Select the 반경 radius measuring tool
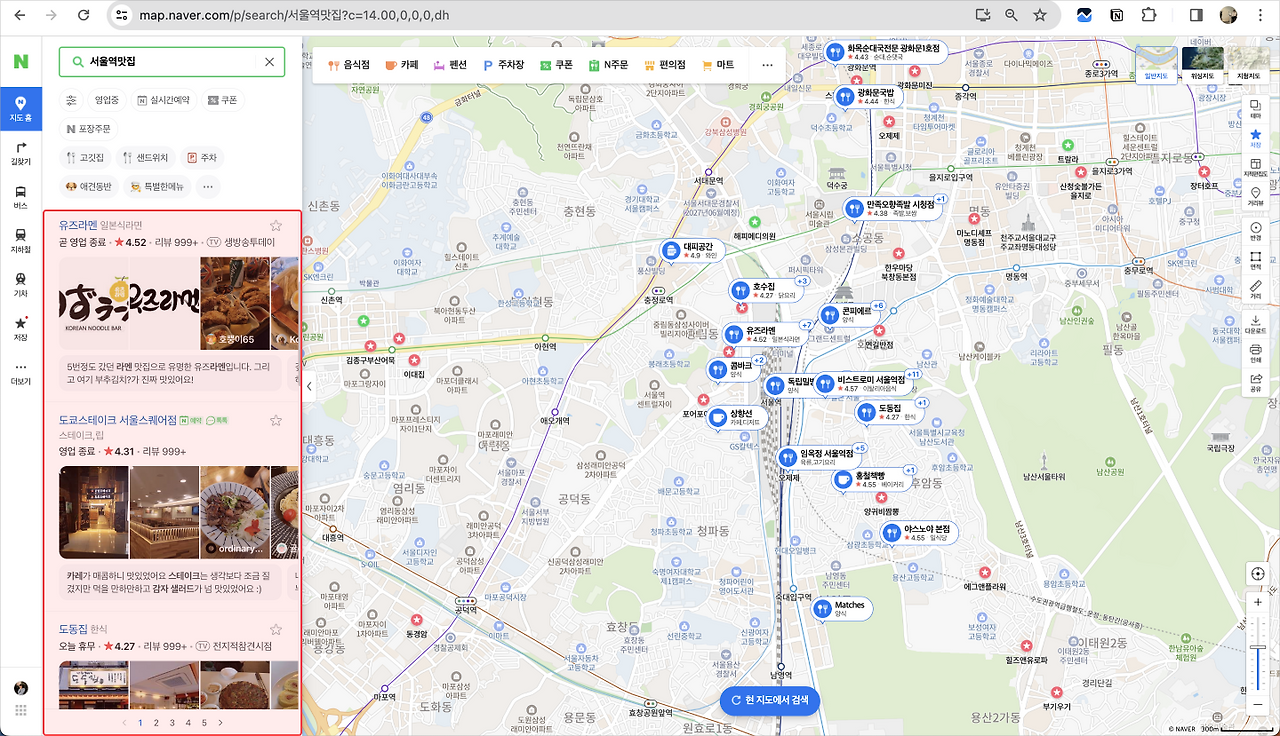1280x736 pixels. [x=1256, y=231]
